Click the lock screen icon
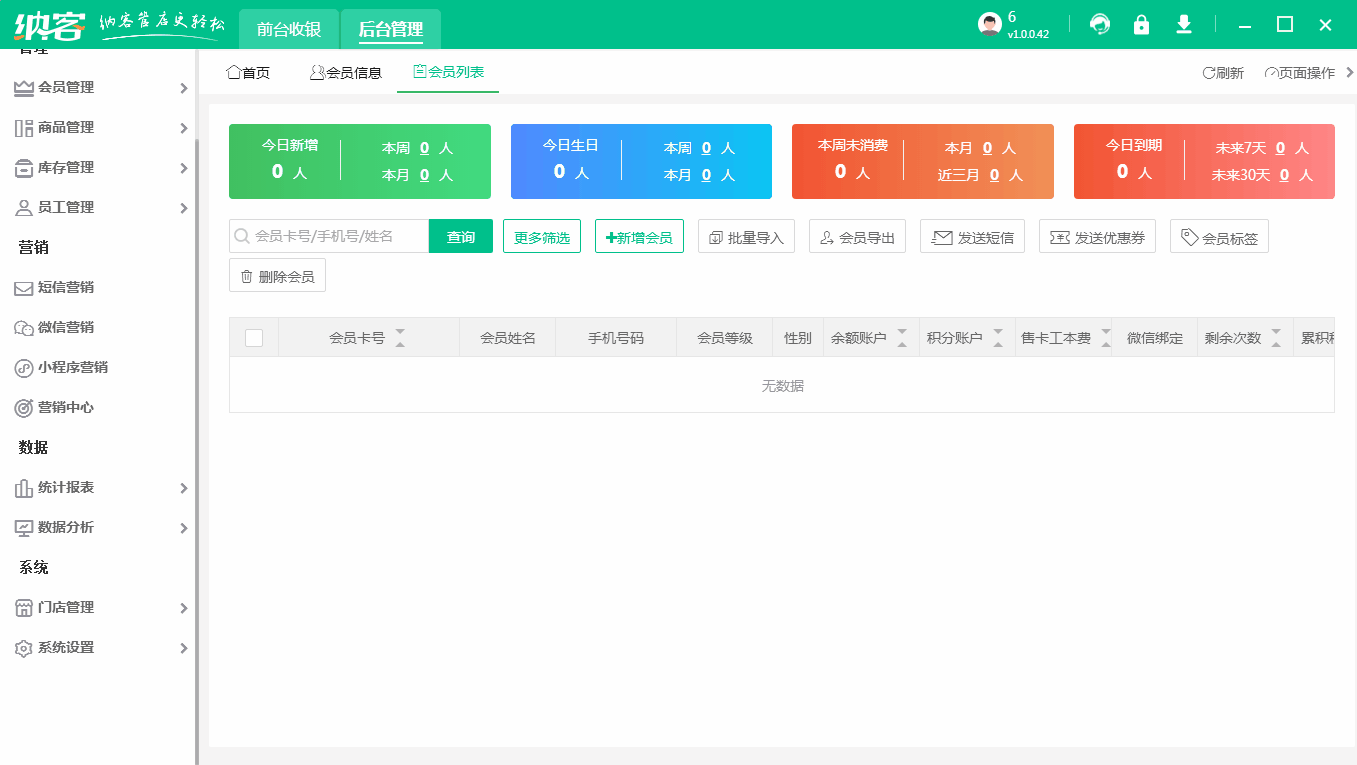Viewport: 1357px width, 765px height. pos(1141,25)
